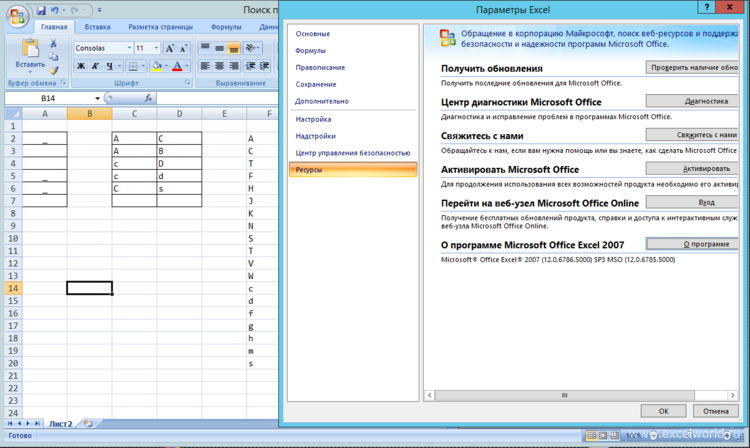Select row 10 header
This screenshot has width=750, height=448.
13,238
